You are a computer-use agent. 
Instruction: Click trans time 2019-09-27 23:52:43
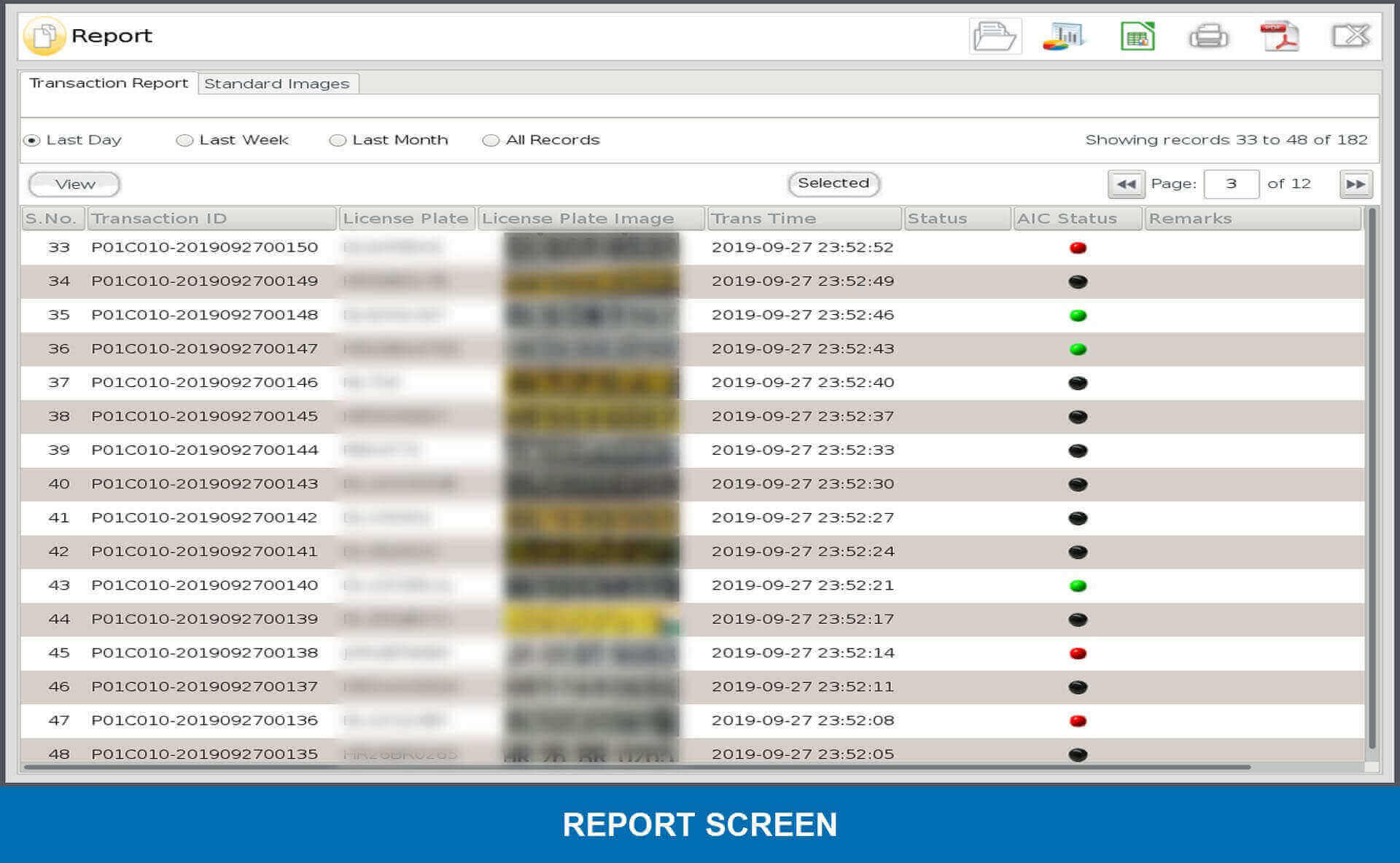[803, 348]
